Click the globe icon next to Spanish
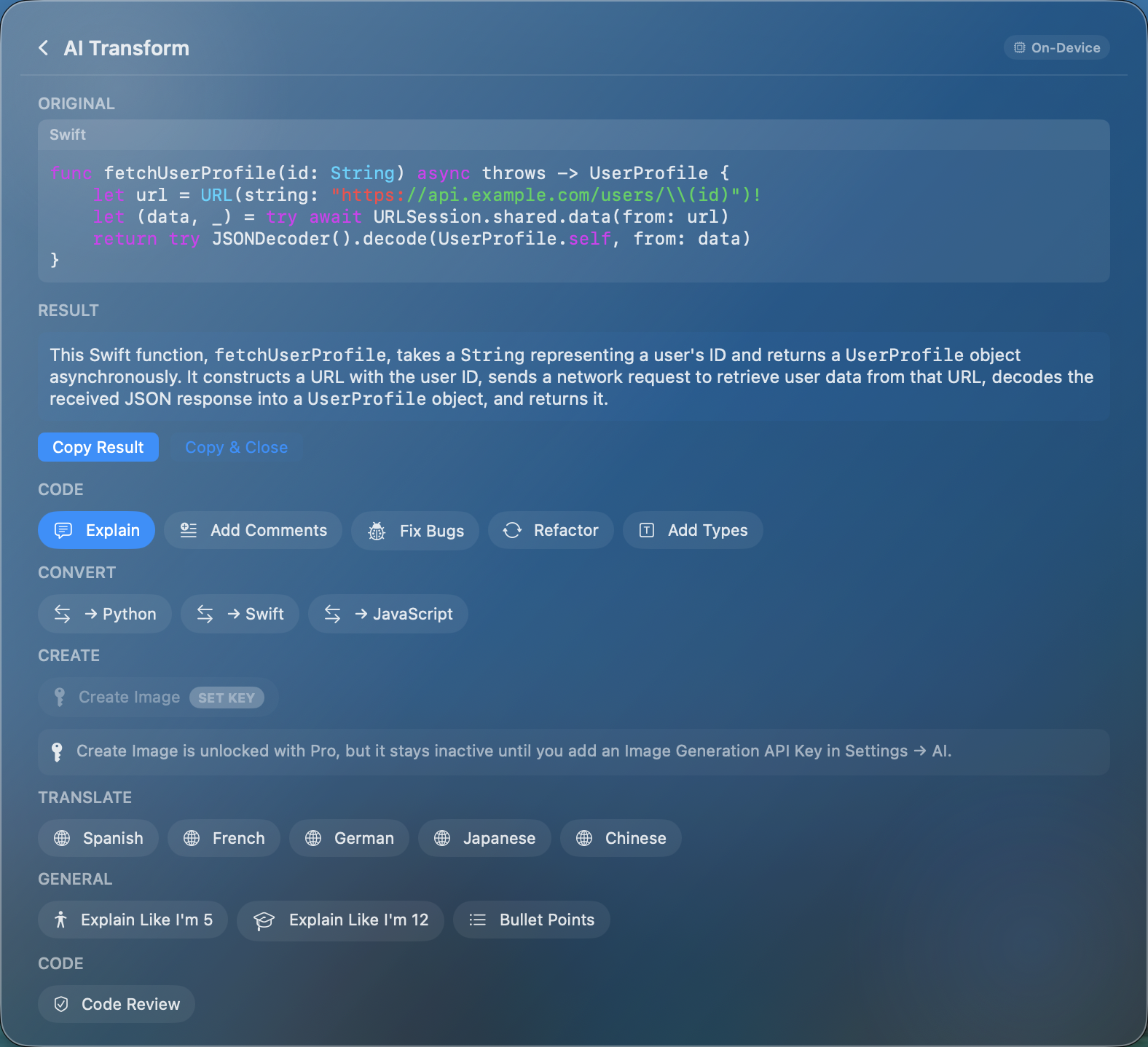The height and width of the screenshot is (1047, 1148). [x=63, y=838]
